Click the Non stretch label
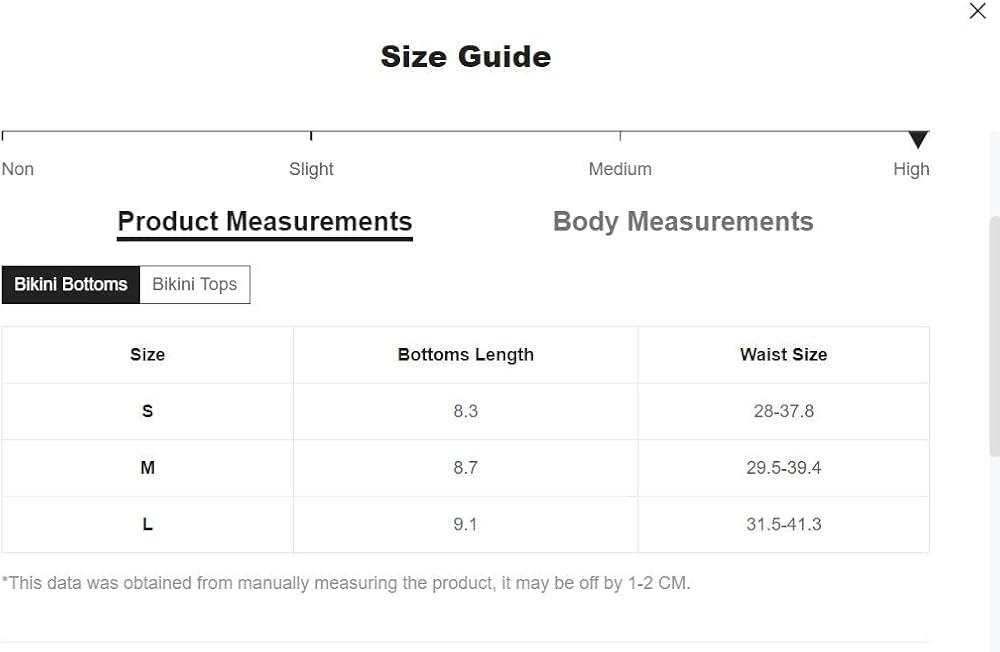 pos(18,169)
